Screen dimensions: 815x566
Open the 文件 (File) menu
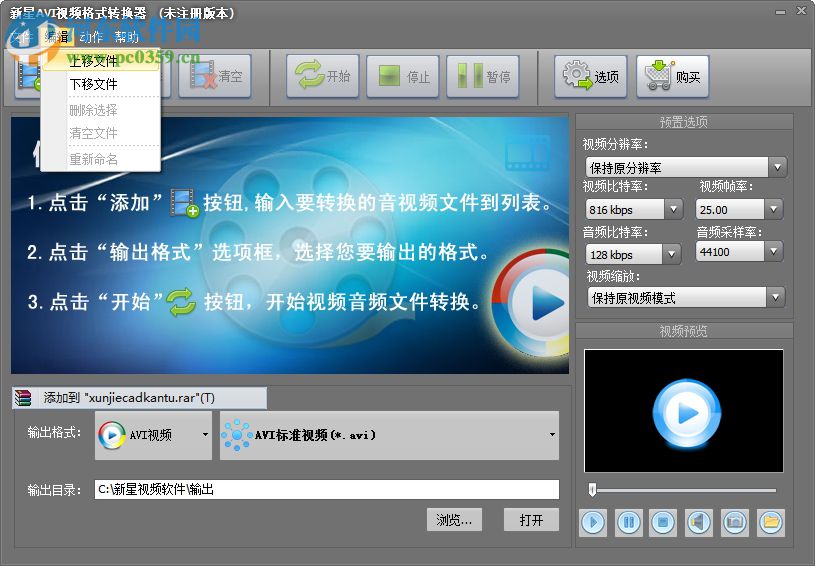(21, 36)
